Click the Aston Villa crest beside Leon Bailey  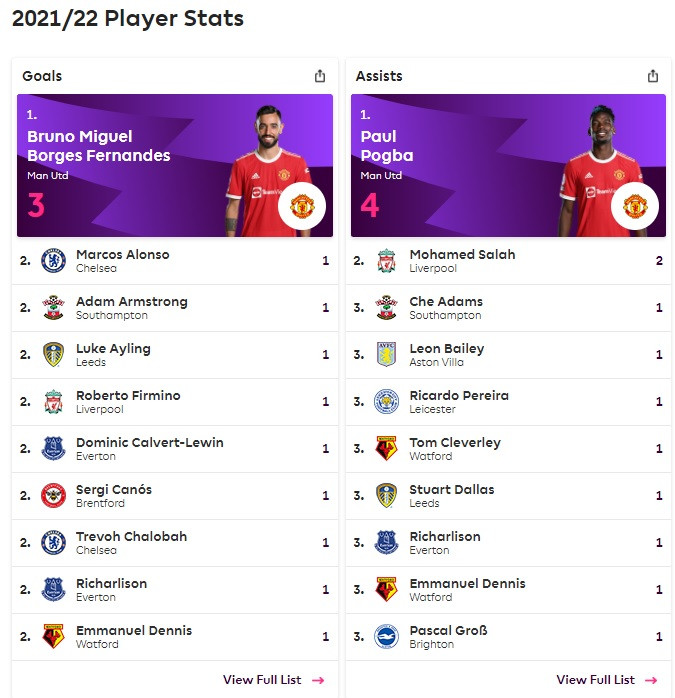coord(386,354)
